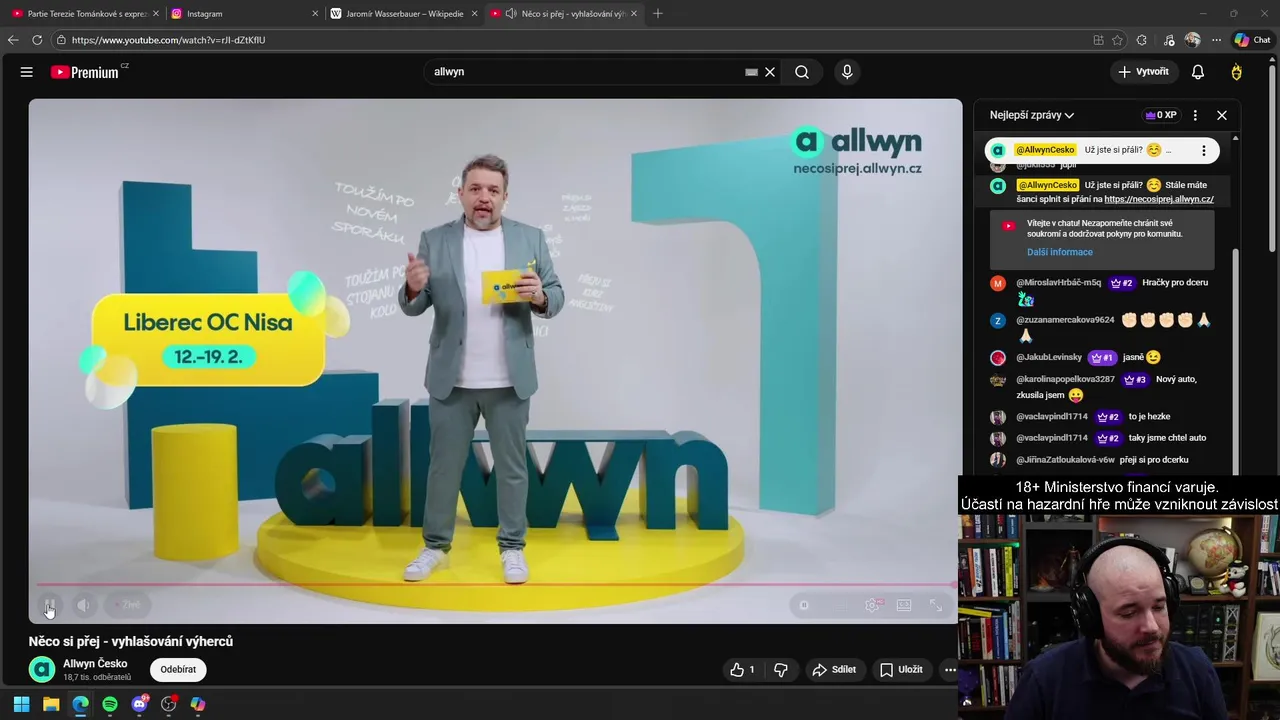1280x720 pixels.
Task: Close the live chat panel
Action: point(1222,115)
